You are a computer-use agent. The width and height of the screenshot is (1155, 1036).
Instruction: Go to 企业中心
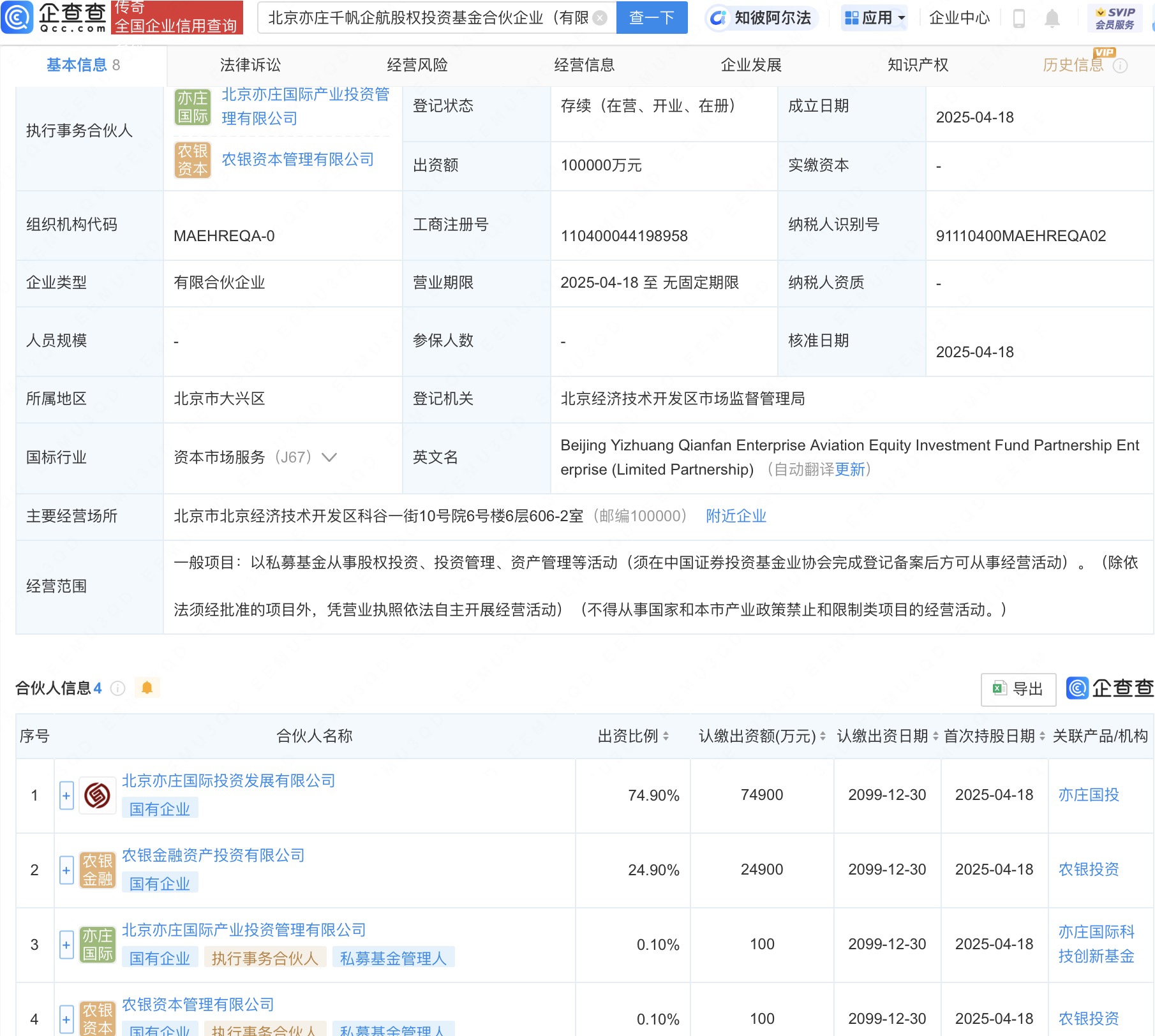pos(959,18)
